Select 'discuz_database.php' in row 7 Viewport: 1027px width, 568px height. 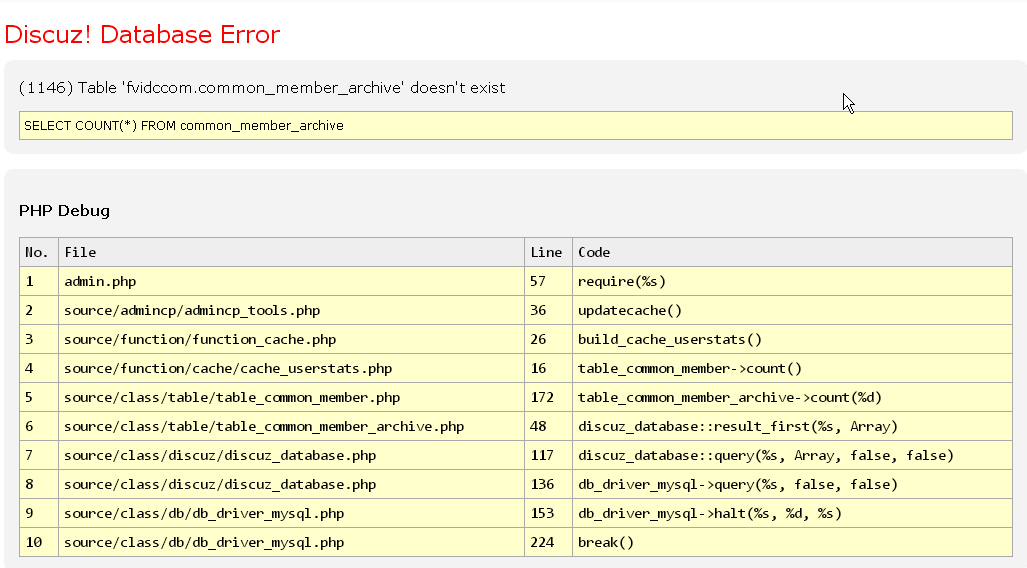[x=220, y=455]
